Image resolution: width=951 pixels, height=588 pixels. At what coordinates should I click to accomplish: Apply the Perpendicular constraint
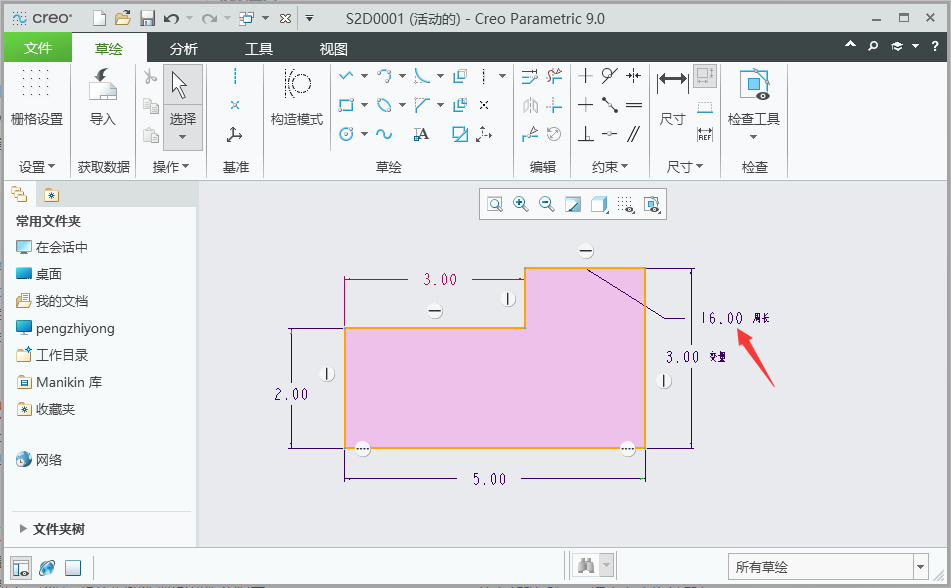tap(585, 134)
